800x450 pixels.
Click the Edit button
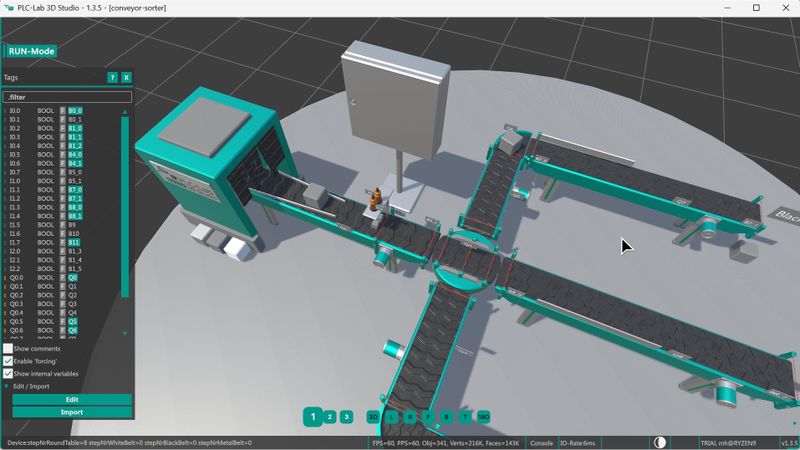(x=72, y=399)
